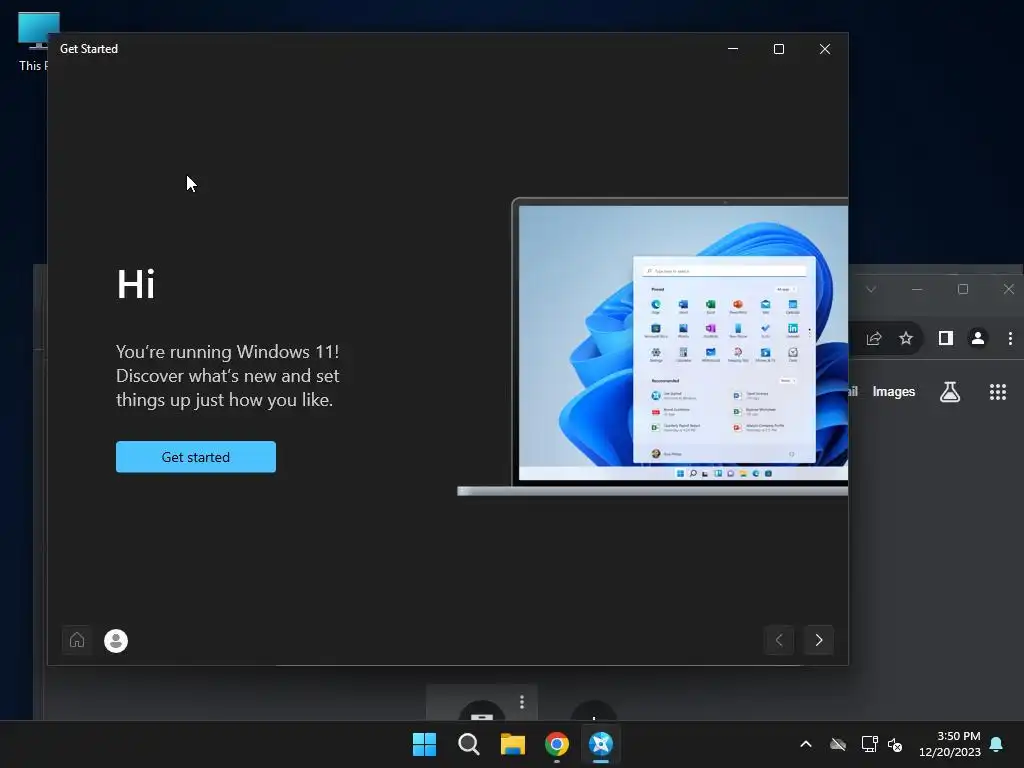Image resolution: width=1024 pixels, height=768 pixels.
Task: Open taskbar Search
Action: 468,744
